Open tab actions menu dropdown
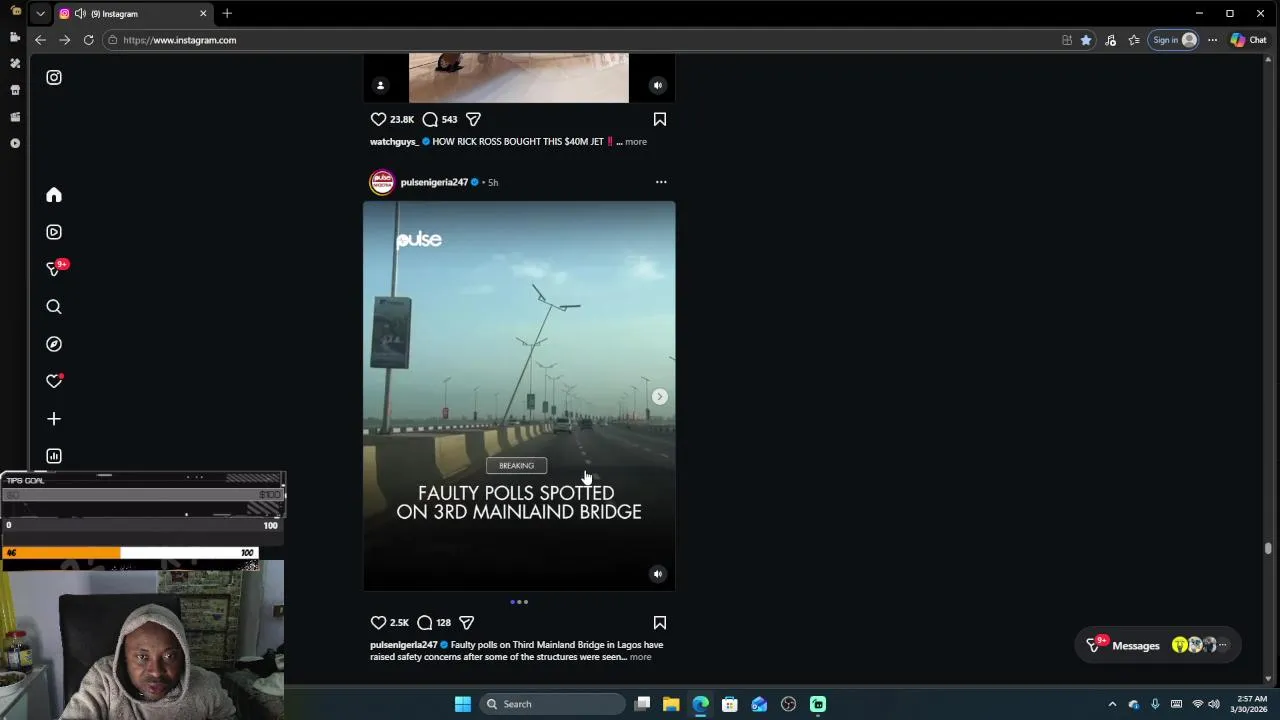Viewport: 1280px width, 720px height. pyautogui.click(x=40, y=13)
